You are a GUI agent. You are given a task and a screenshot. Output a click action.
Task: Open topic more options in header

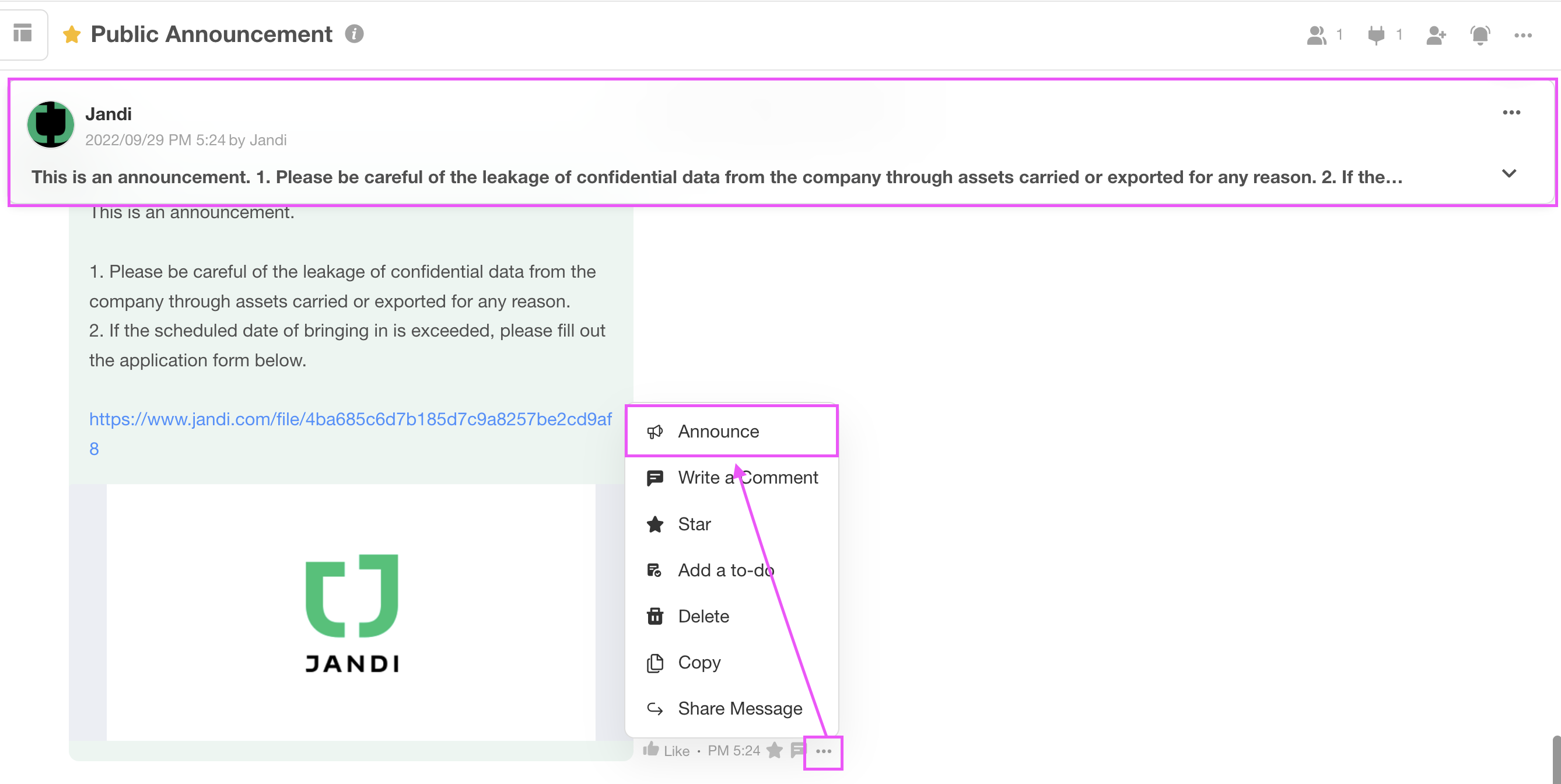[1523, 35]
